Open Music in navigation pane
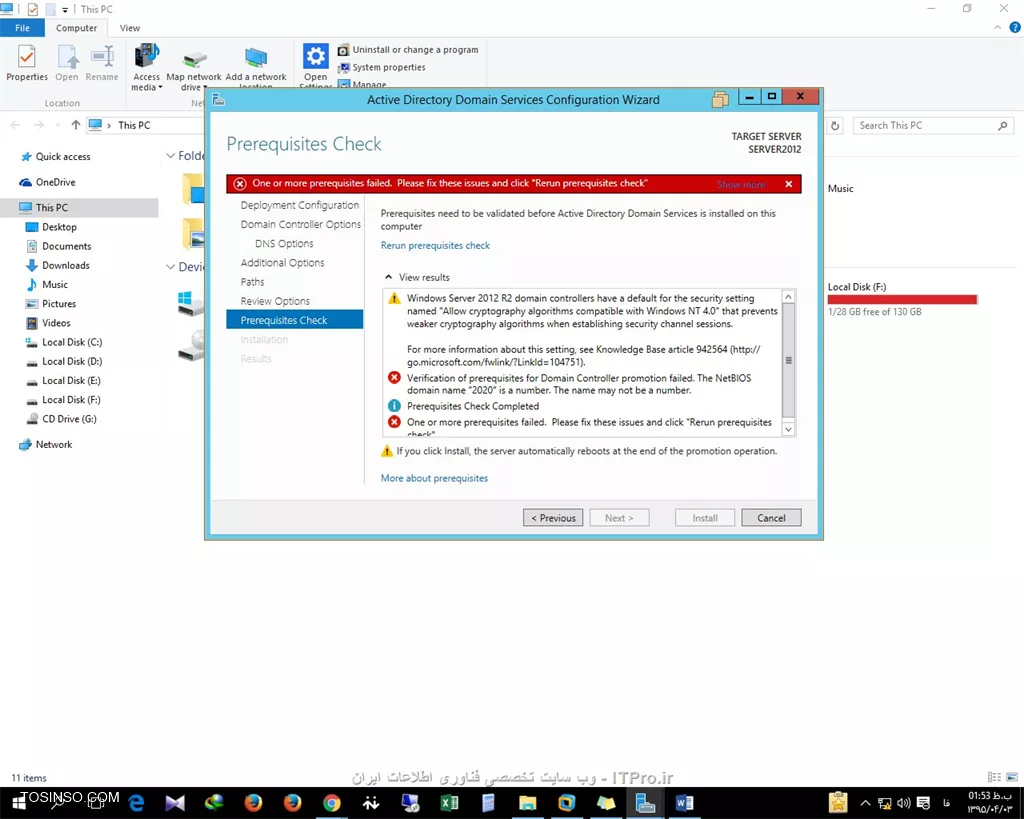The width and height of the screenshot is (1024, 819). (46, 285)
